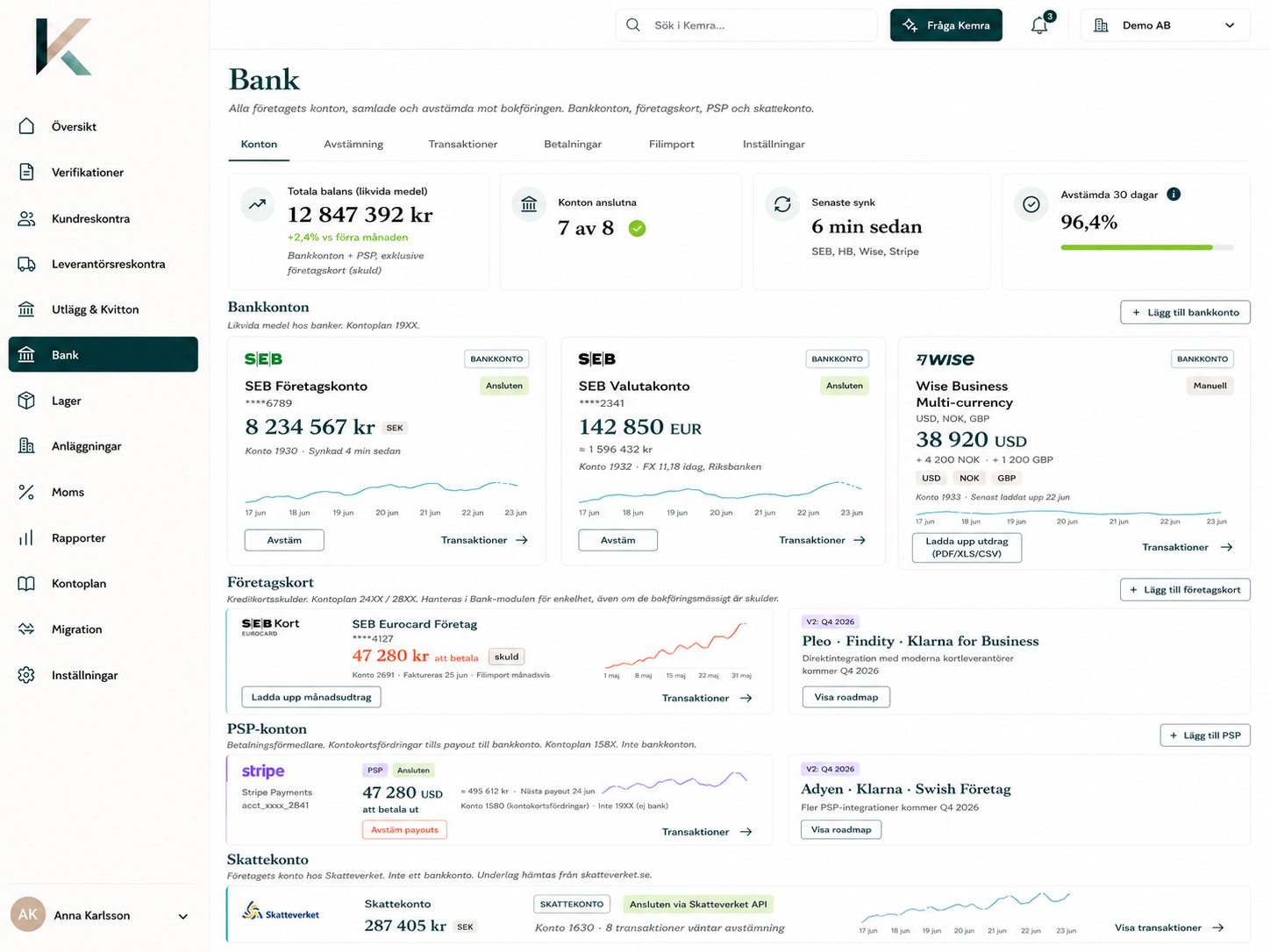Switch to the Avstämning tab

[x=353, y=144]
